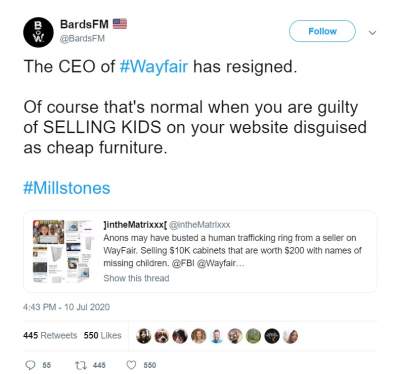Screen dimensions: 400x374
Task: Click the 4:43 PM - 10 Jul 2020 timestamp
Action: 66,307
